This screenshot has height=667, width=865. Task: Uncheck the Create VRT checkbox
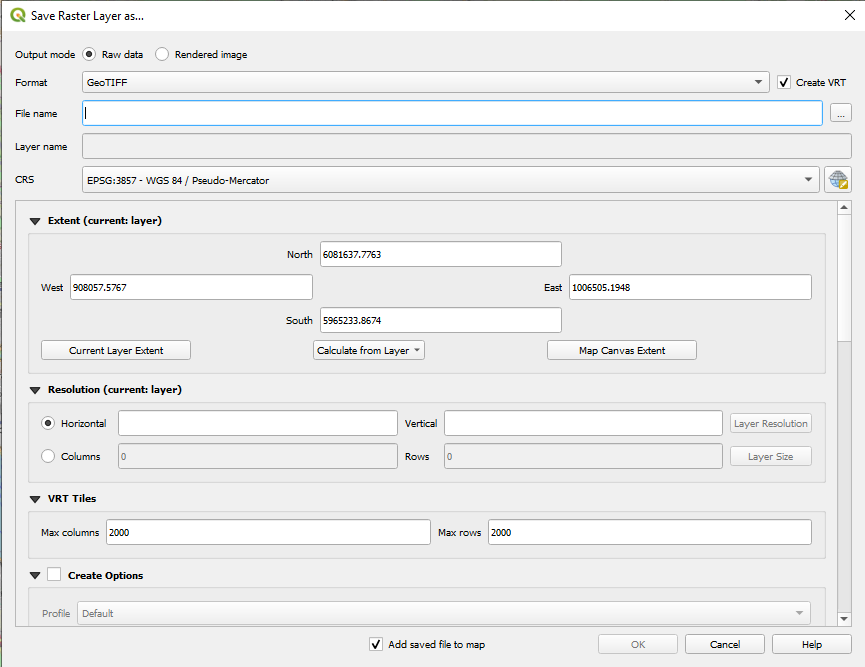[784, 82]
